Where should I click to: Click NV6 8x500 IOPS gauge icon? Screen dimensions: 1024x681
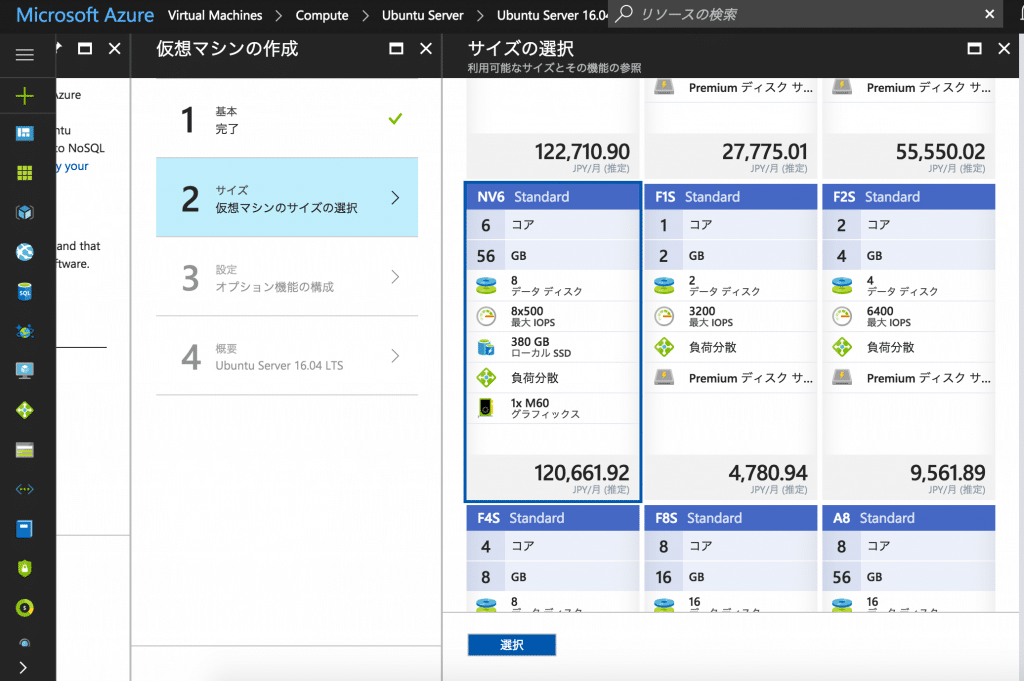[x=486, y=317]
